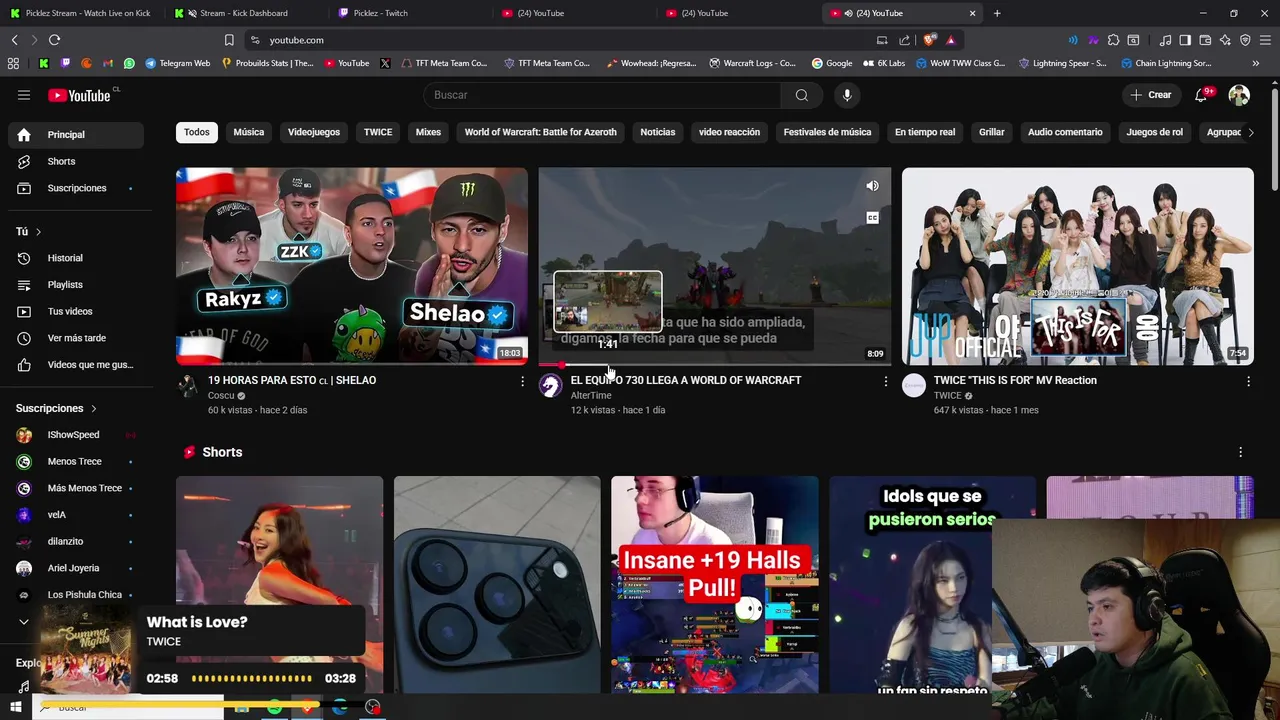Open YouTube notifications bell
The height and width of the screenshot is (720, 1280).
(x=1202, y=95)
